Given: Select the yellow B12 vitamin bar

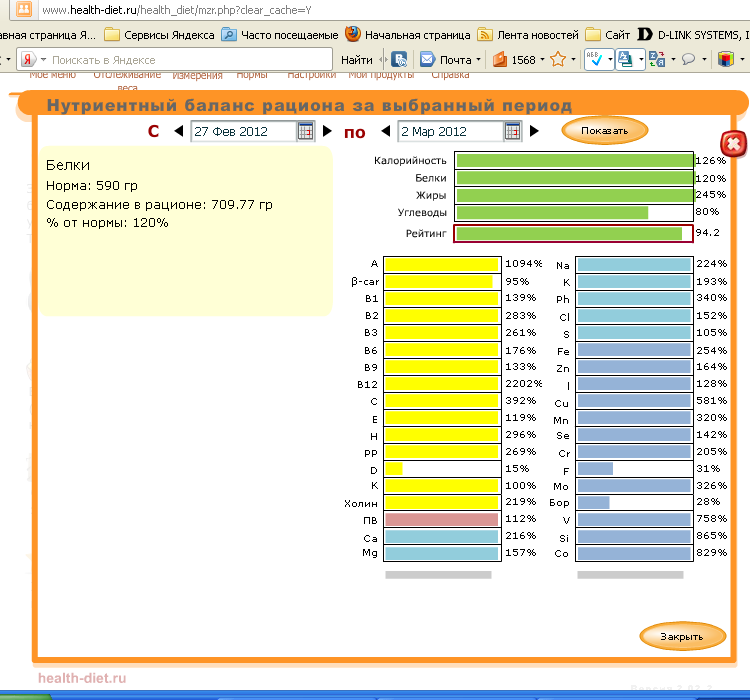Looking at the screenshot, I should pos(441,383).
